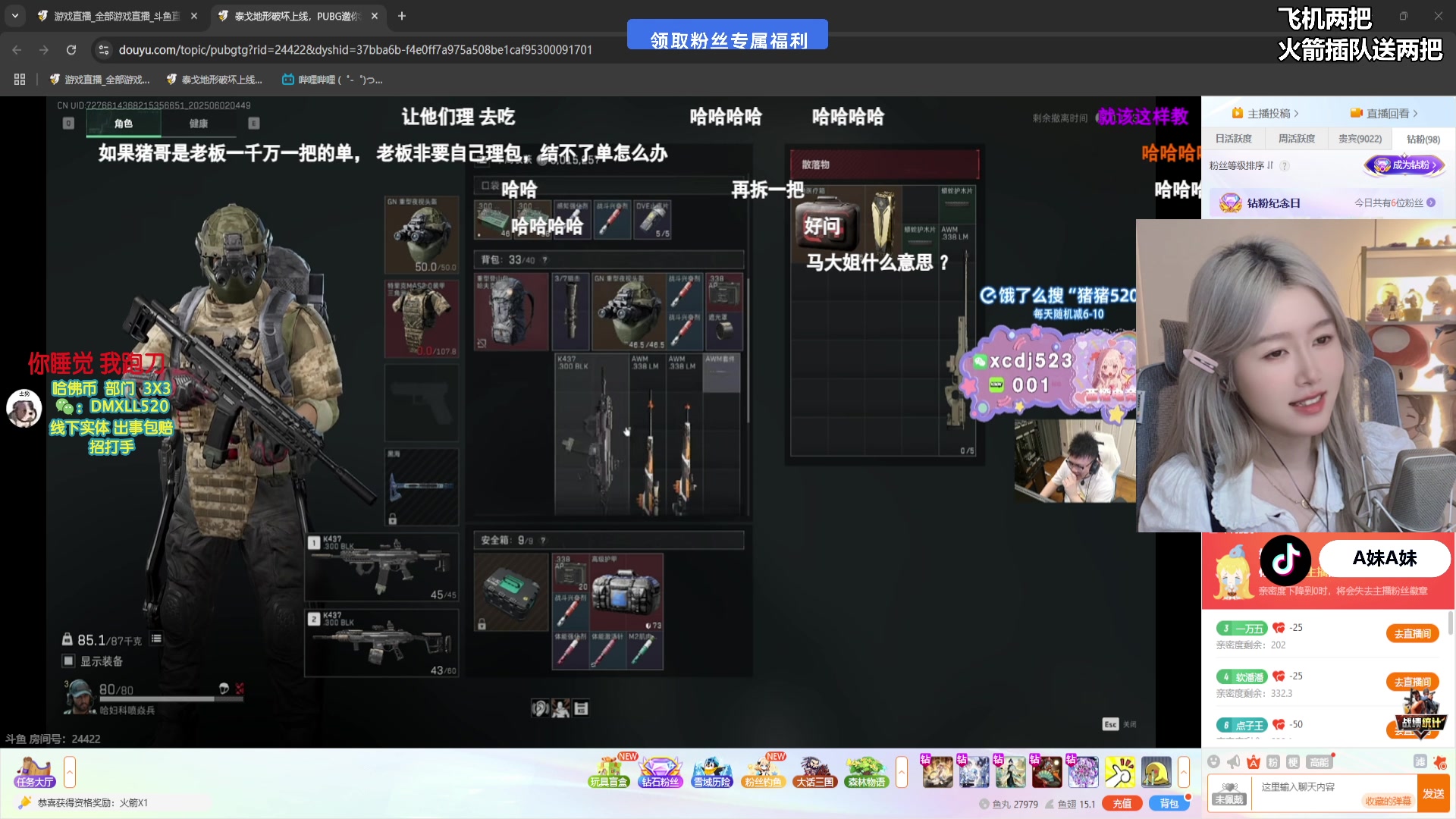View site information icon in the address bar
Screen dimensions: 1456x819
[104, 50]
